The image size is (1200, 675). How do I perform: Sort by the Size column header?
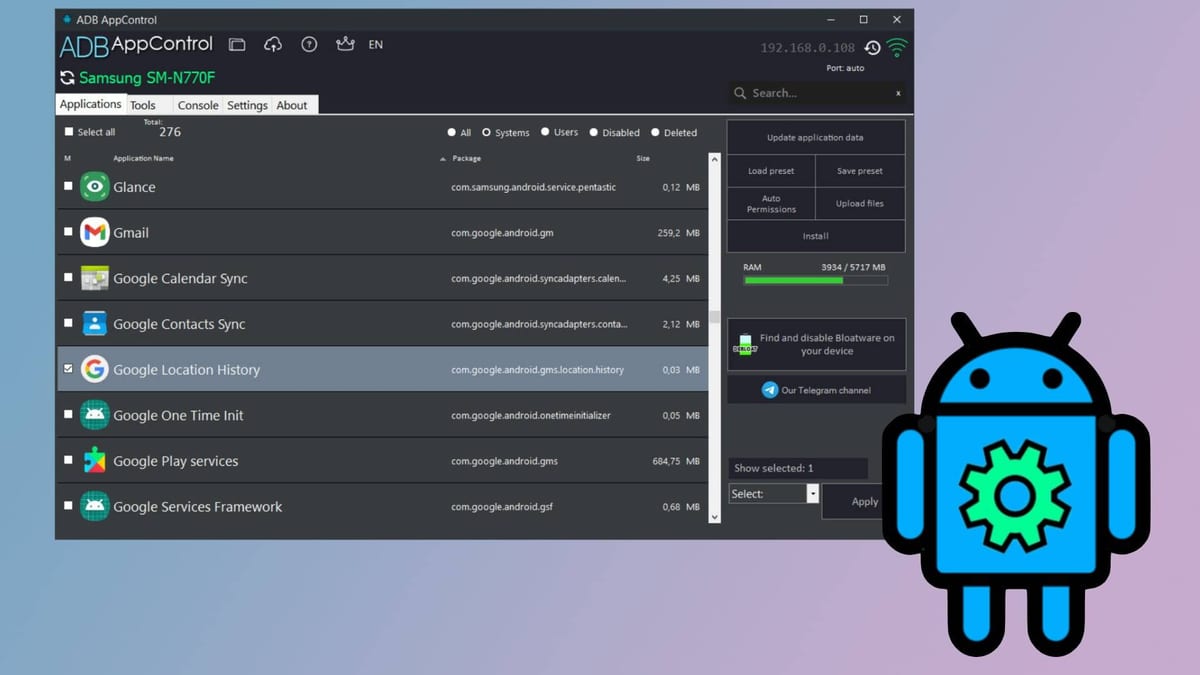click(643, 158)
